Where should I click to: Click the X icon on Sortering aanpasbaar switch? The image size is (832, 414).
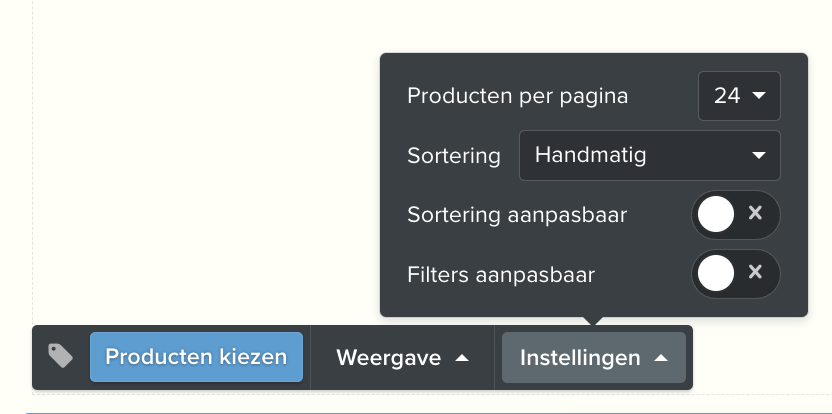coord(755,213)
